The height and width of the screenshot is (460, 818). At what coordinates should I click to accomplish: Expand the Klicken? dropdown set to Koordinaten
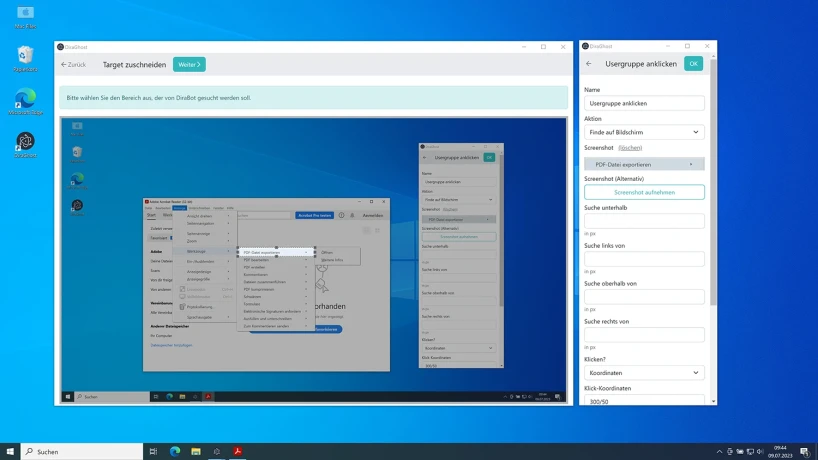(644, 373)
